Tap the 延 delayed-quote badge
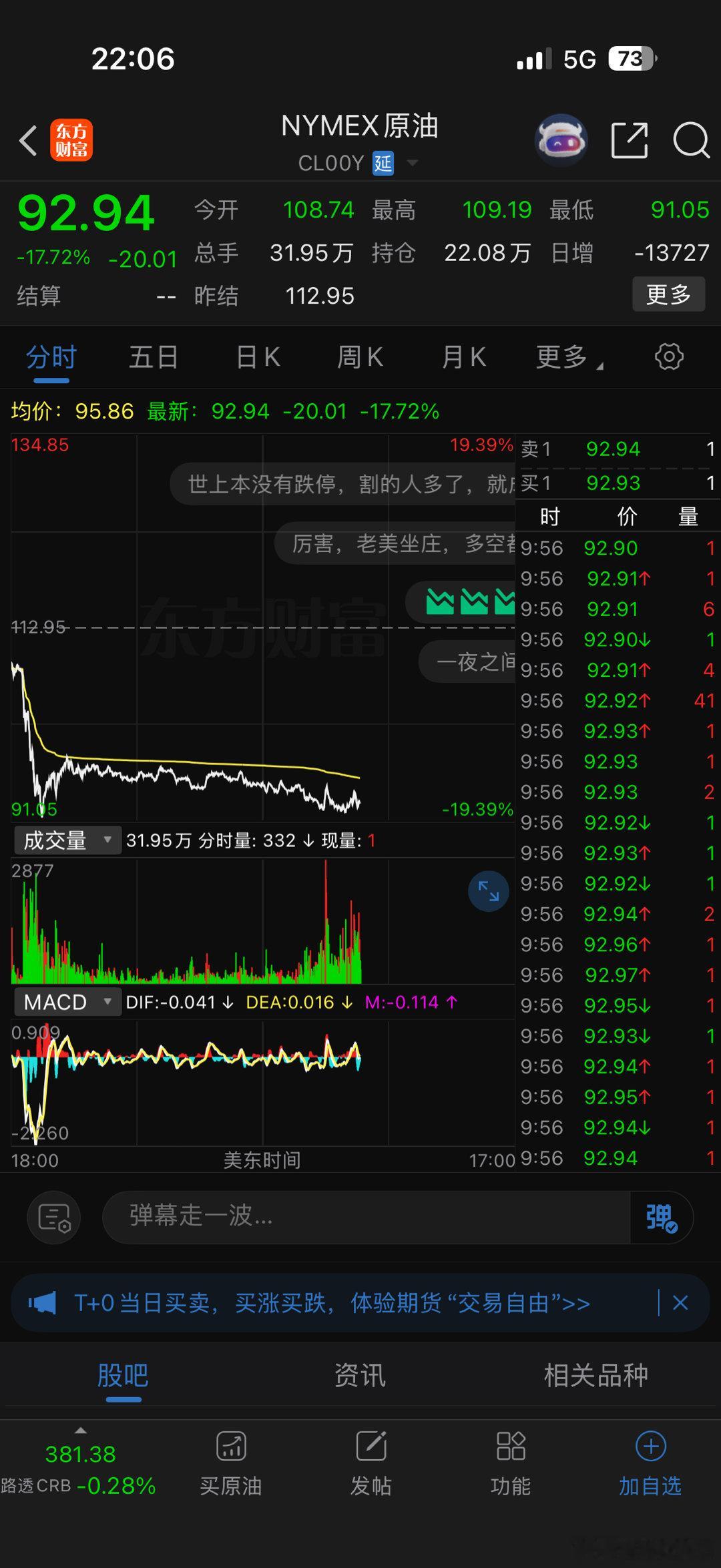This screenshot has height=1568, width=721. point(383,163)
